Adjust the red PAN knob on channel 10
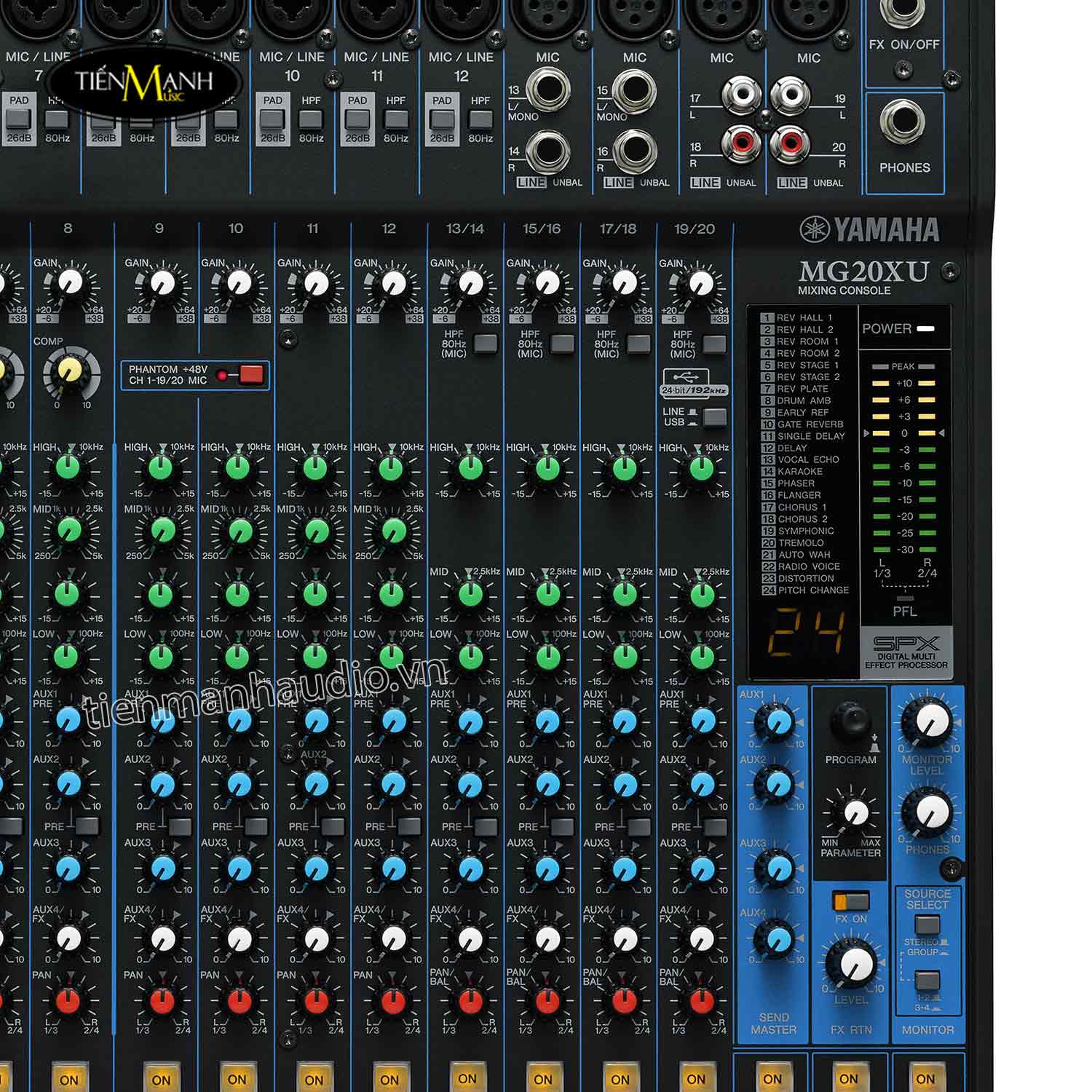 [239, 1002]
